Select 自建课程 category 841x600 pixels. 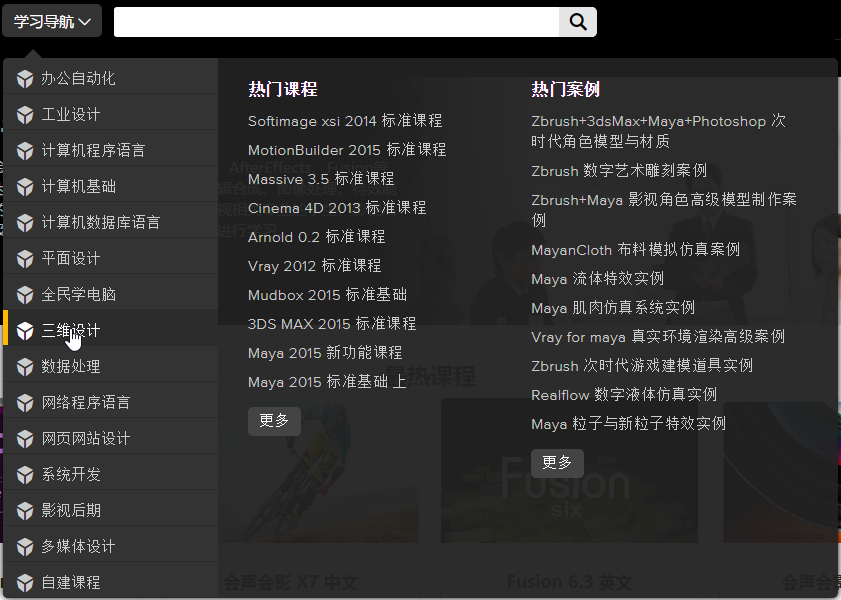coord(110,581)
